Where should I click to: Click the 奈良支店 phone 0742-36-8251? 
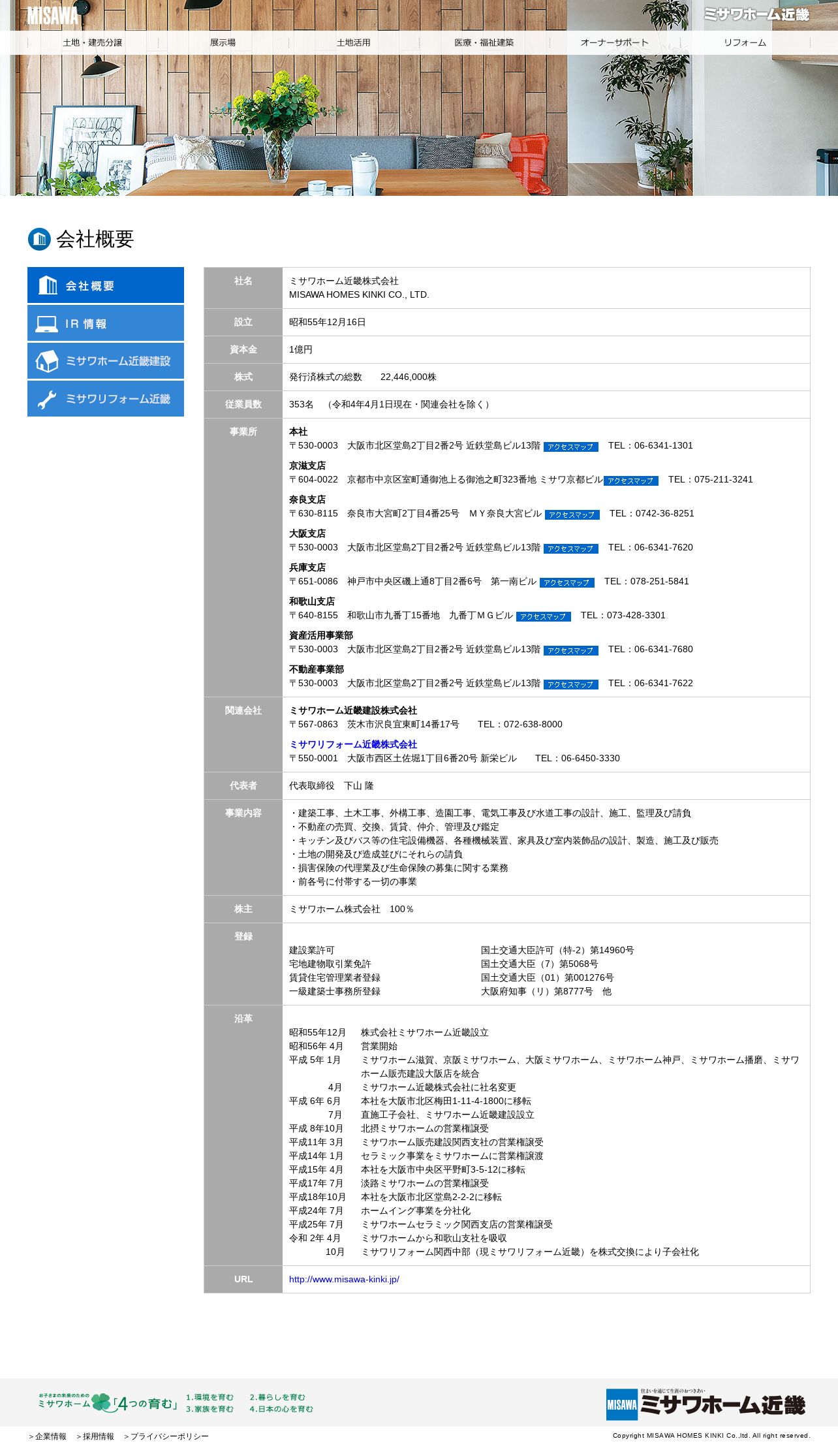(x=665, y=513)
